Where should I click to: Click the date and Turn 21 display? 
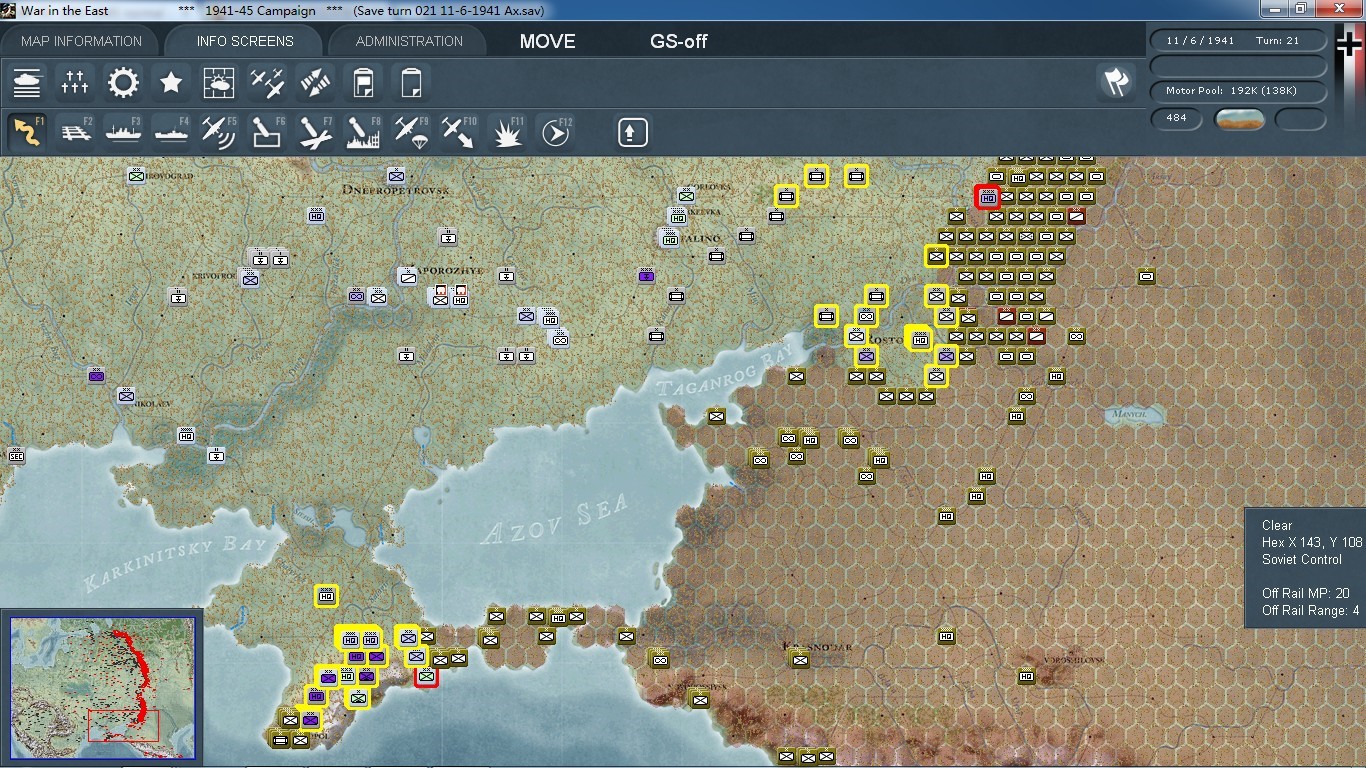click(x=1239, y=41)
